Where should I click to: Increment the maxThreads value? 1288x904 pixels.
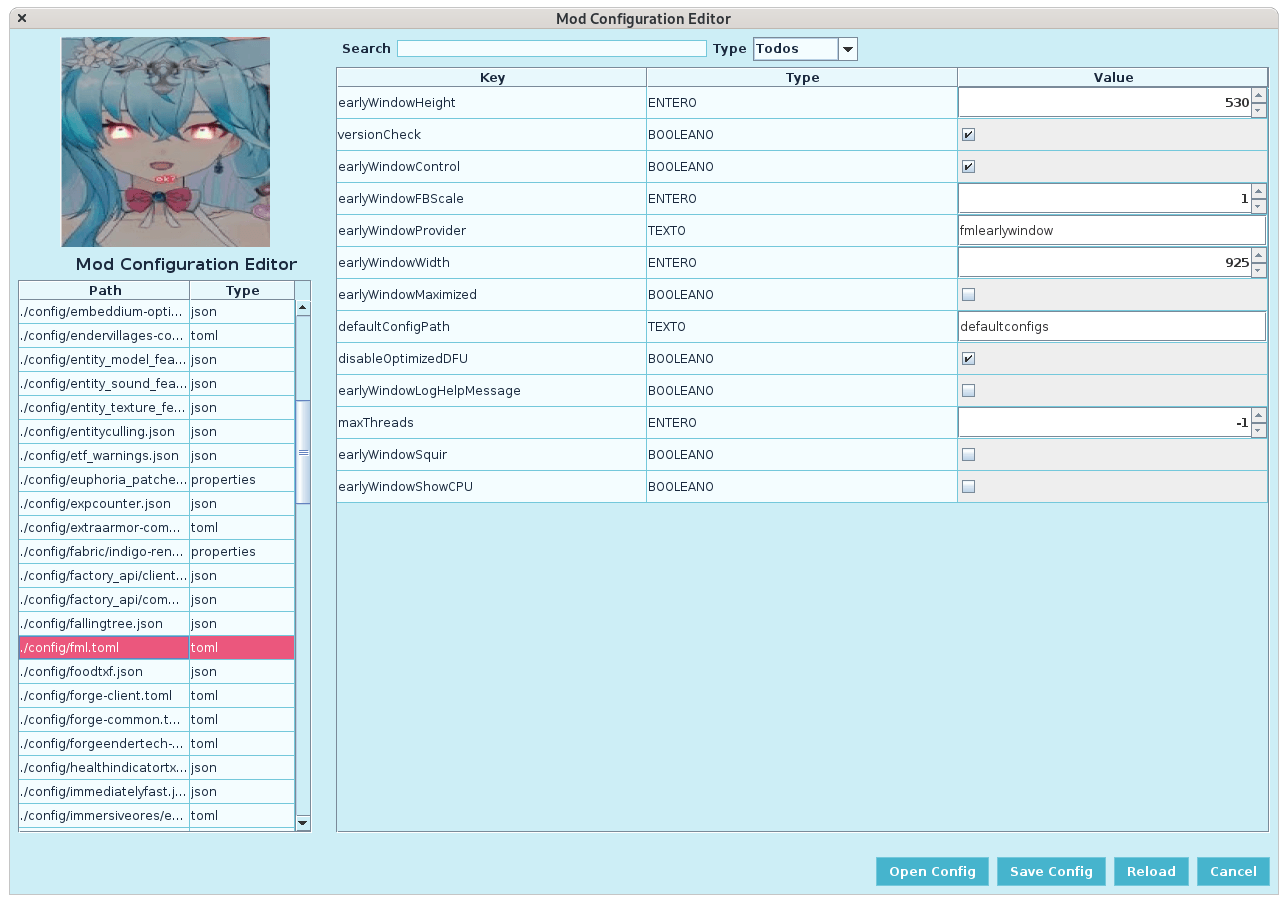(1259, 415)
